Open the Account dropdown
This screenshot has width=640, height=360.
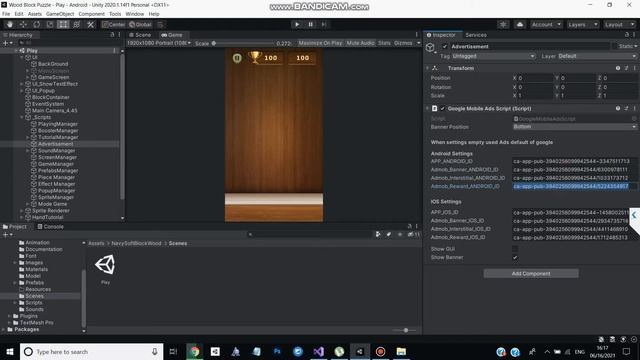546,25
